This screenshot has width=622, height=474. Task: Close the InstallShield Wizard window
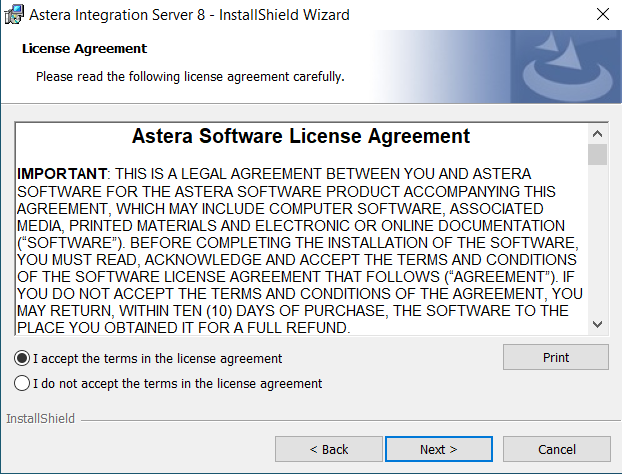click(602, 15)
